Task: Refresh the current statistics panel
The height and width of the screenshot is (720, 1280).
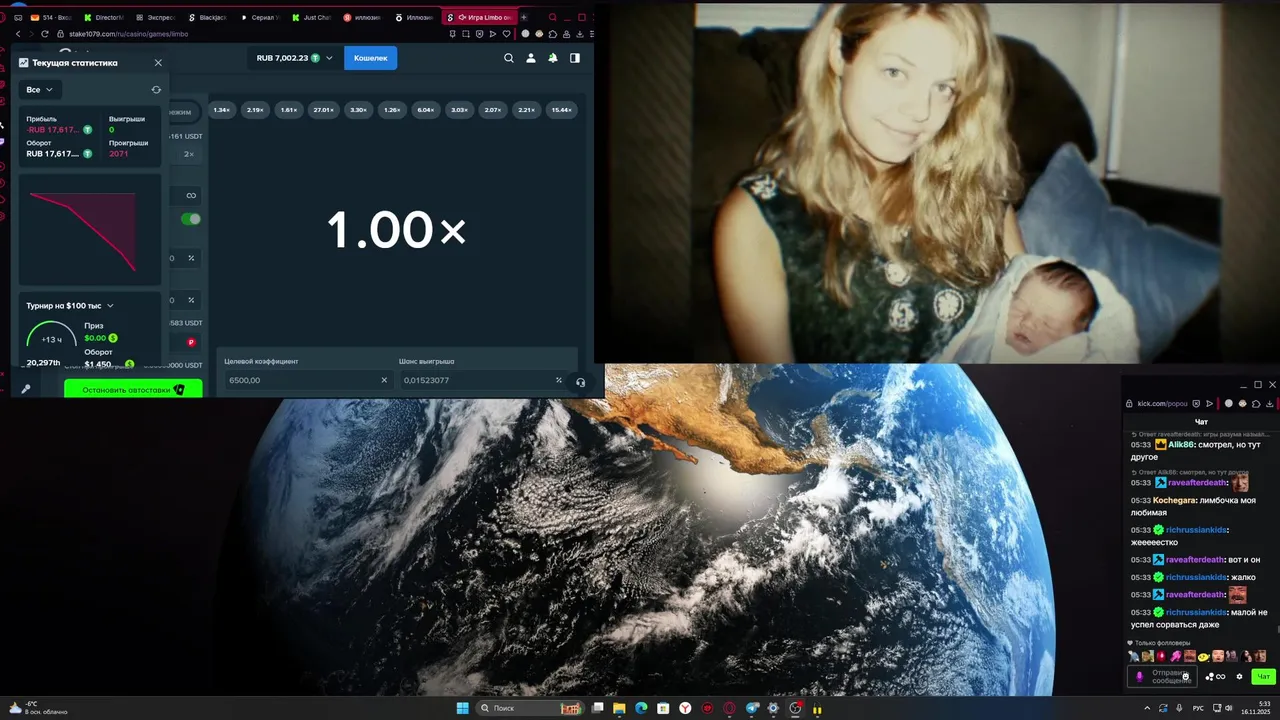Action: tap(156, 90)
